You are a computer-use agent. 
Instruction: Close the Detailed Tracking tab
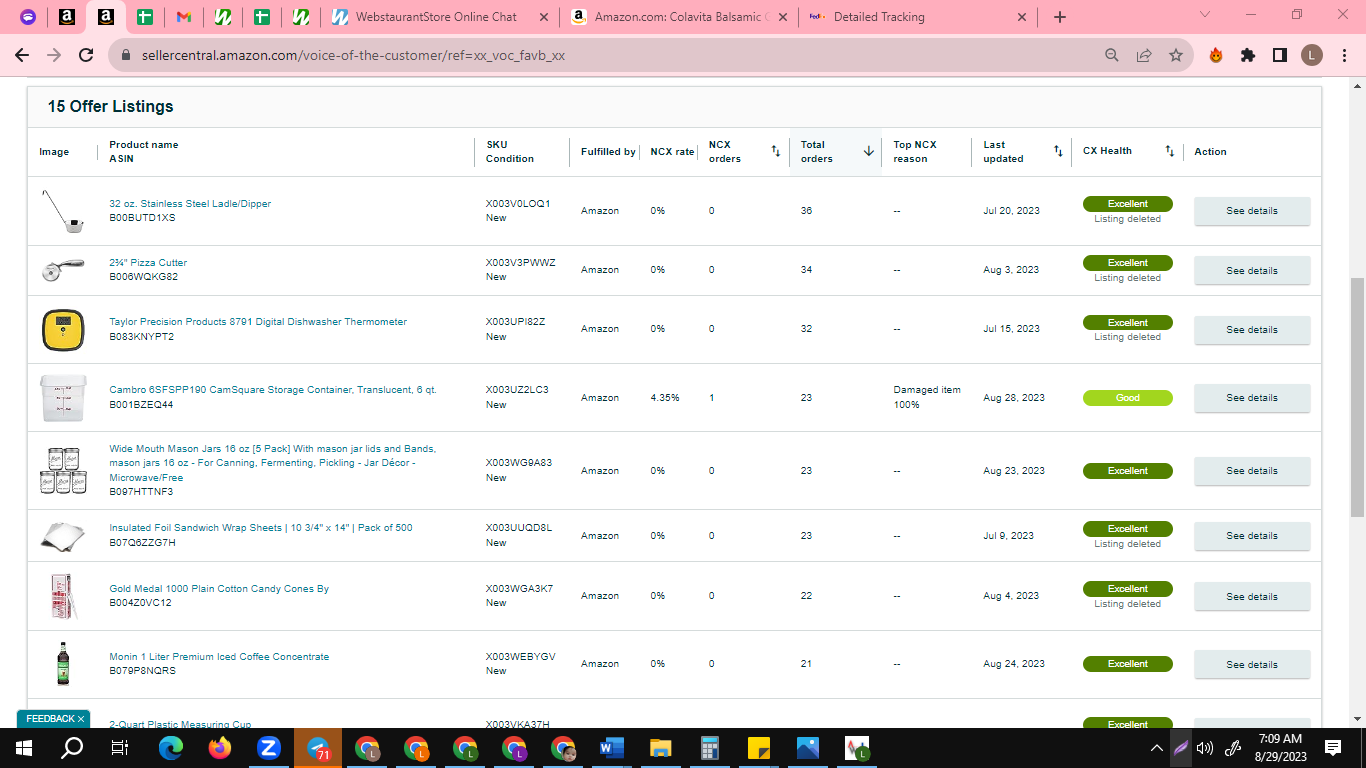pyautogui.click(x=1022, y=17)
